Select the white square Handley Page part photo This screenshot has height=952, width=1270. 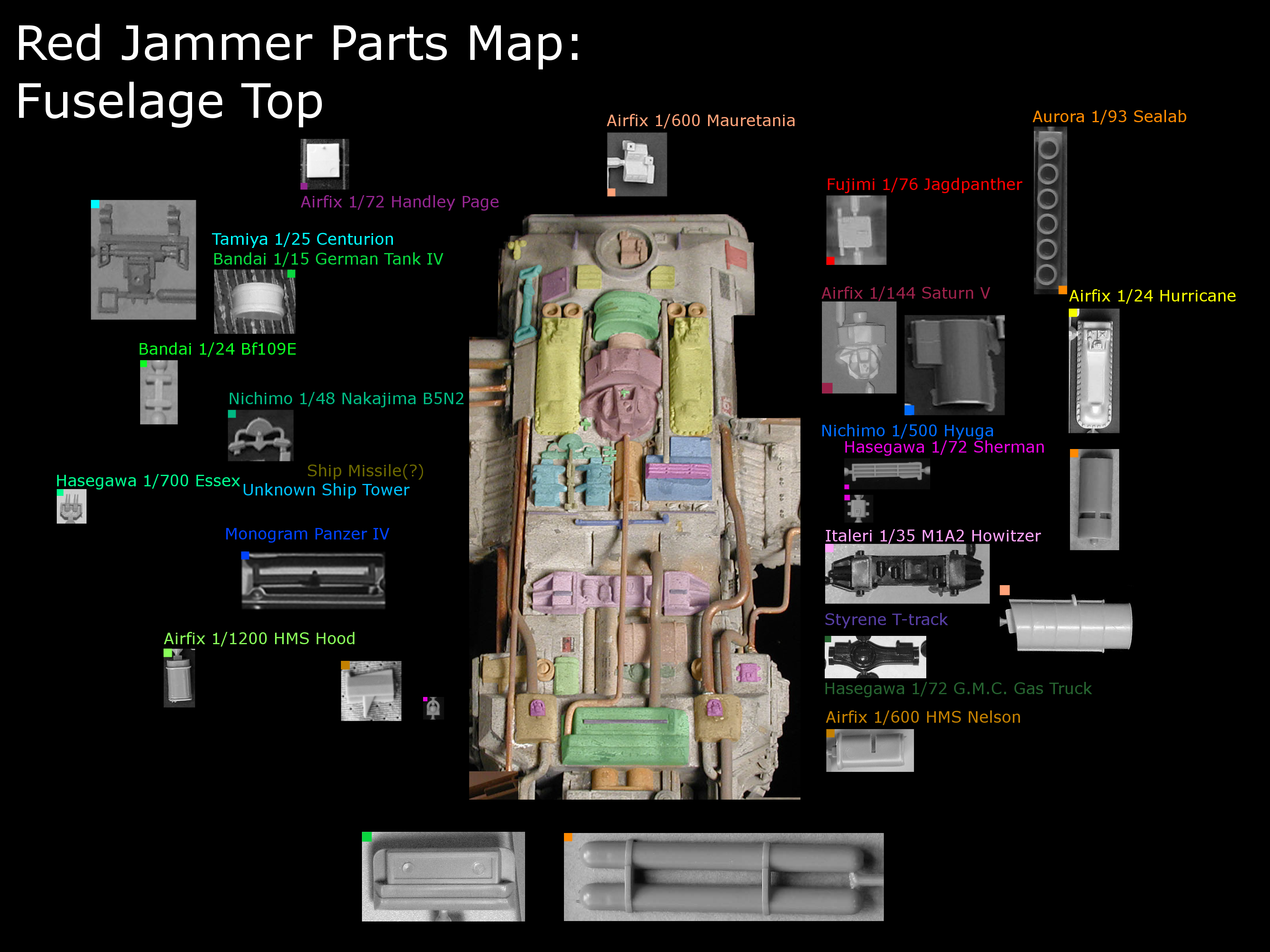[324, 164]
